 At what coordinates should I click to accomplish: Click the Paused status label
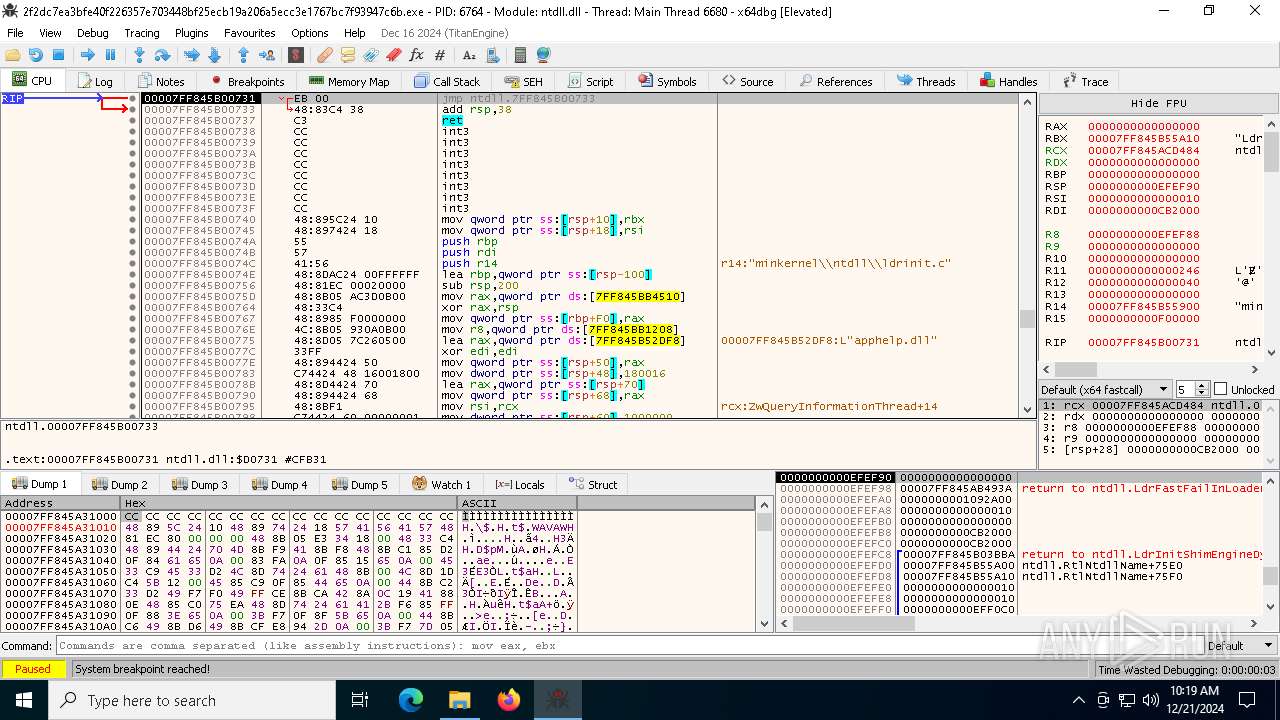tap(32, 669)
